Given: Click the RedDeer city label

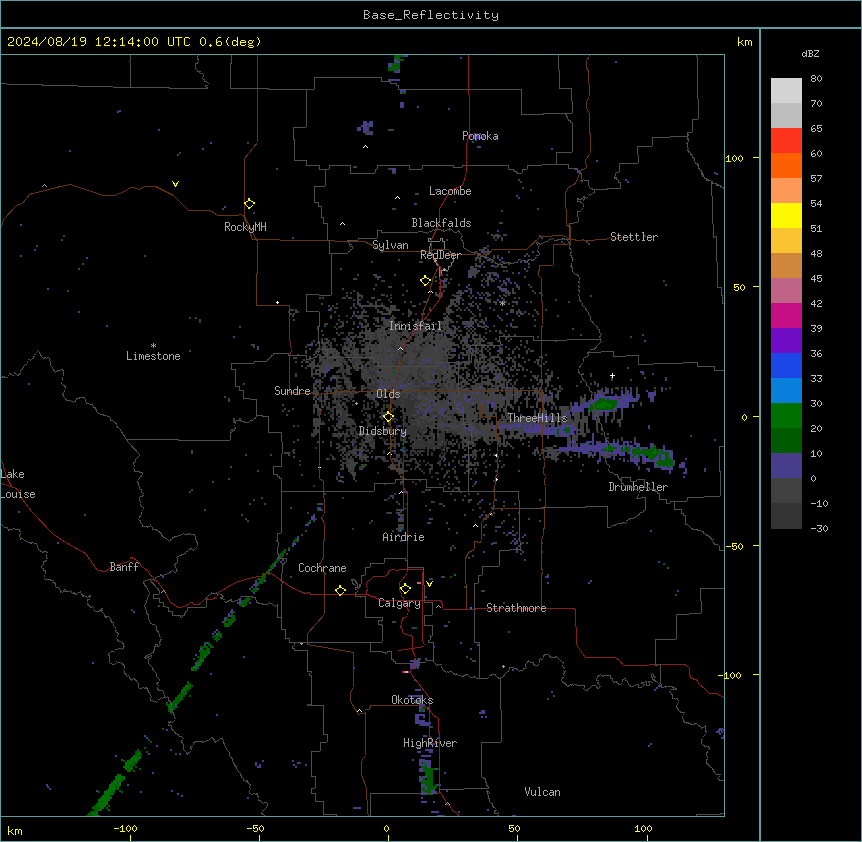Looking at the screenshot, I should point(440,255).
